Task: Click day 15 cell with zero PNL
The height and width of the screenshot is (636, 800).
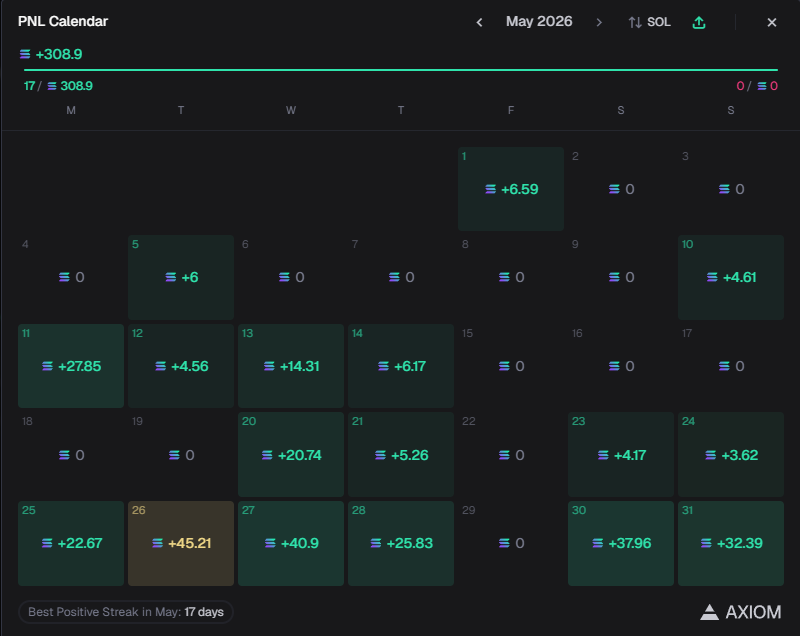Action: point(511,366)
